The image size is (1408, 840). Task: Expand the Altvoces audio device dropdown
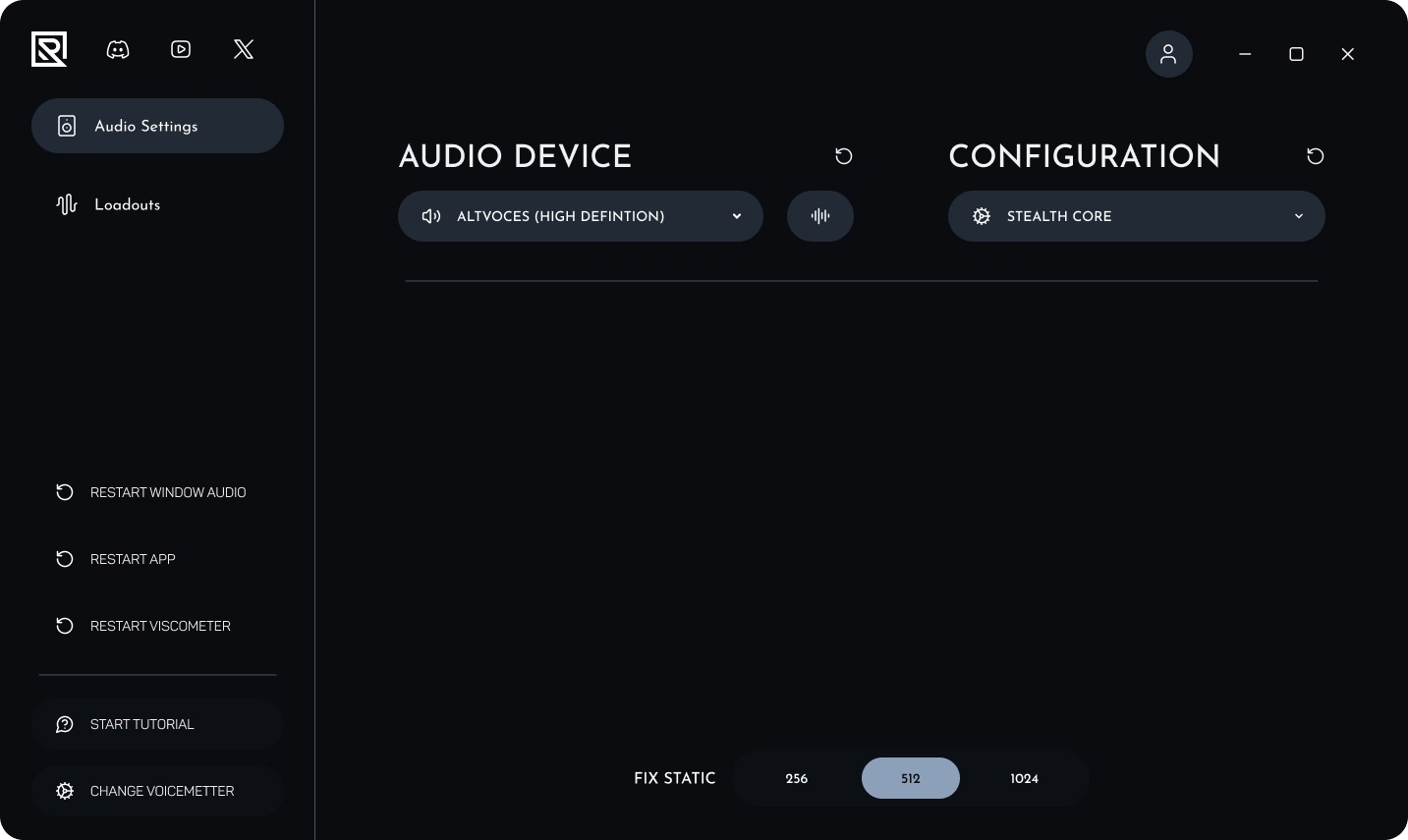coord(581,216)
